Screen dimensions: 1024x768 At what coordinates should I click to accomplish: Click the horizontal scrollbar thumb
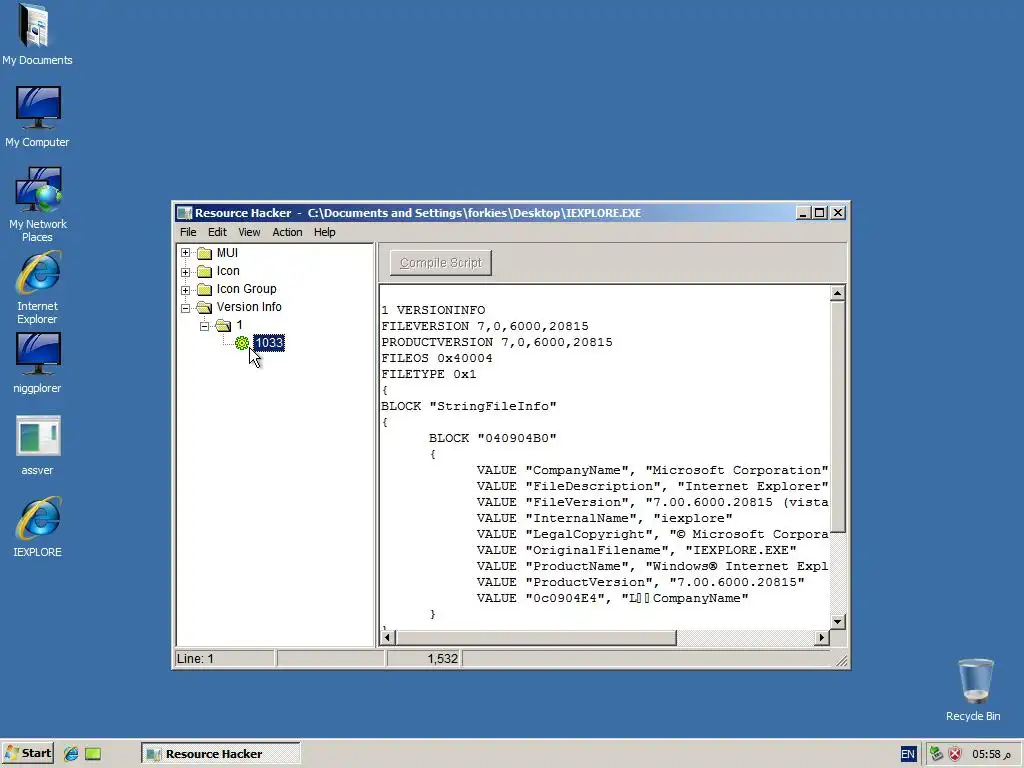[x=536, y=637]
